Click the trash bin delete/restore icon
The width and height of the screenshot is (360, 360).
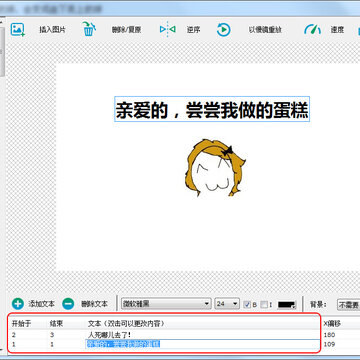pyautogui.click(x=89, y=29)
